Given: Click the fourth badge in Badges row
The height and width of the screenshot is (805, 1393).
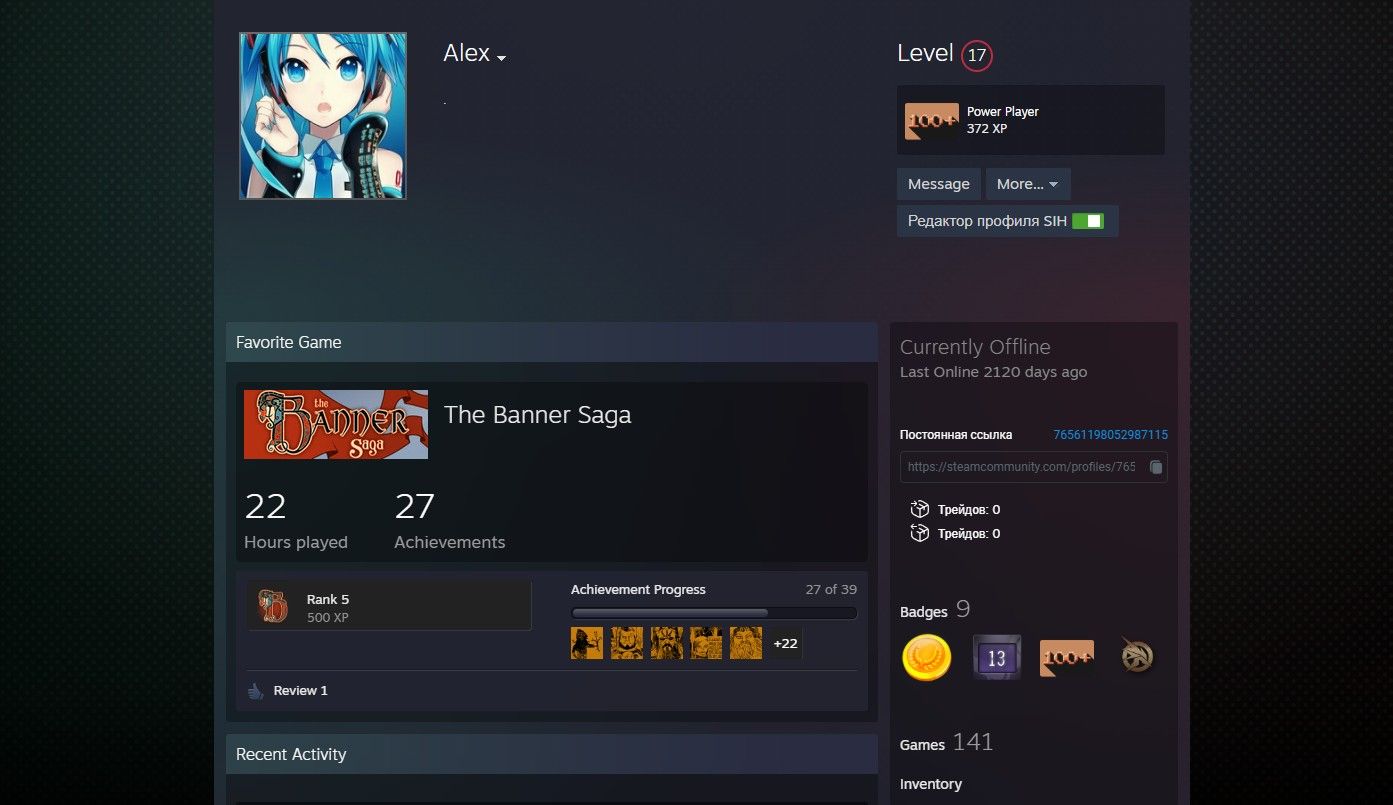Looking at the screenshot, I should (1137, 657).
